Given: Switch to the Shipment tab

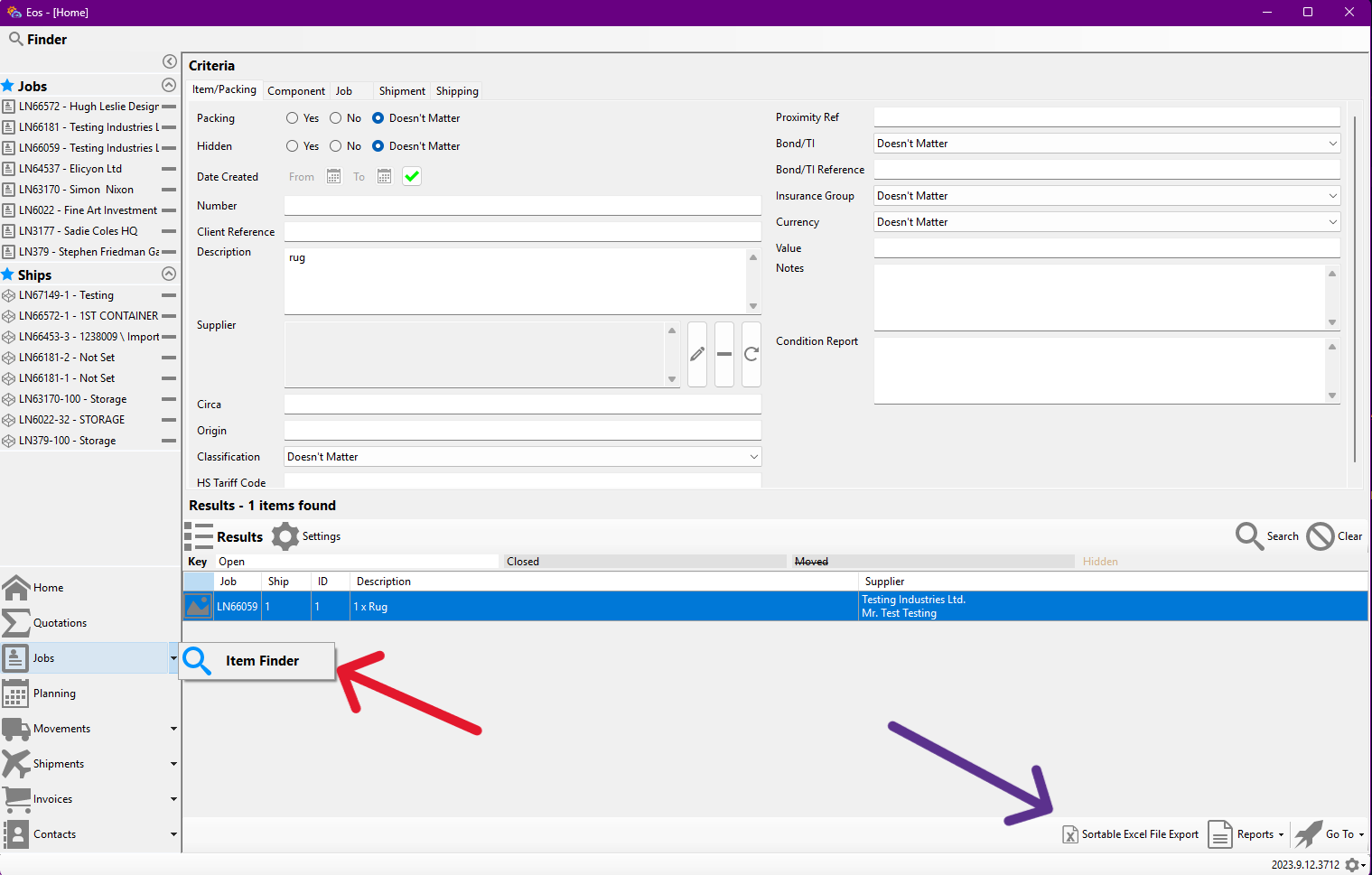Looking at the screenshot, I should 402,91.
